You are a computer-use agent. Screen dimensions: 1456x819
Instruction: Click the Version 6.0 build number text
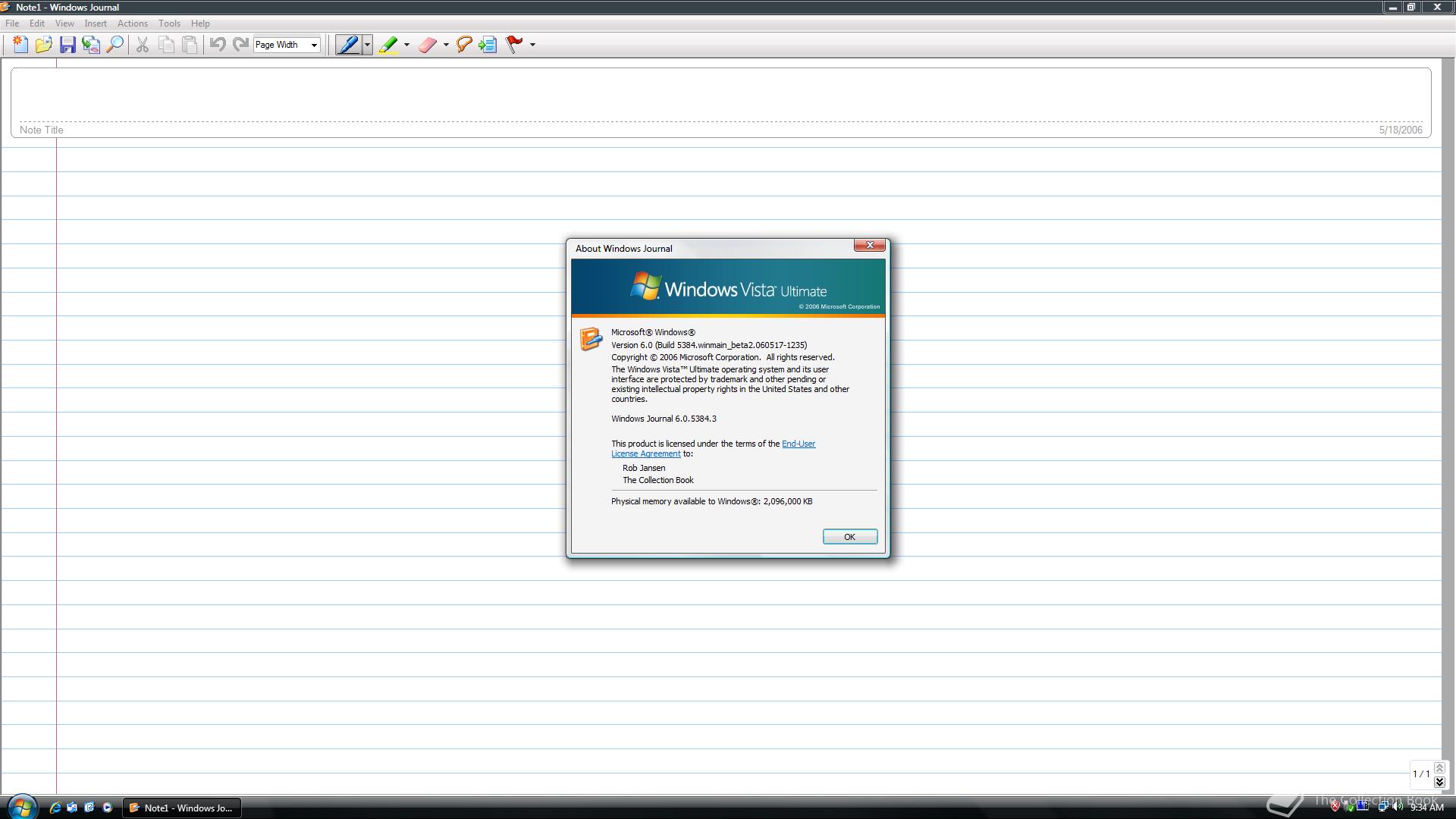click(x=709, y=345)
